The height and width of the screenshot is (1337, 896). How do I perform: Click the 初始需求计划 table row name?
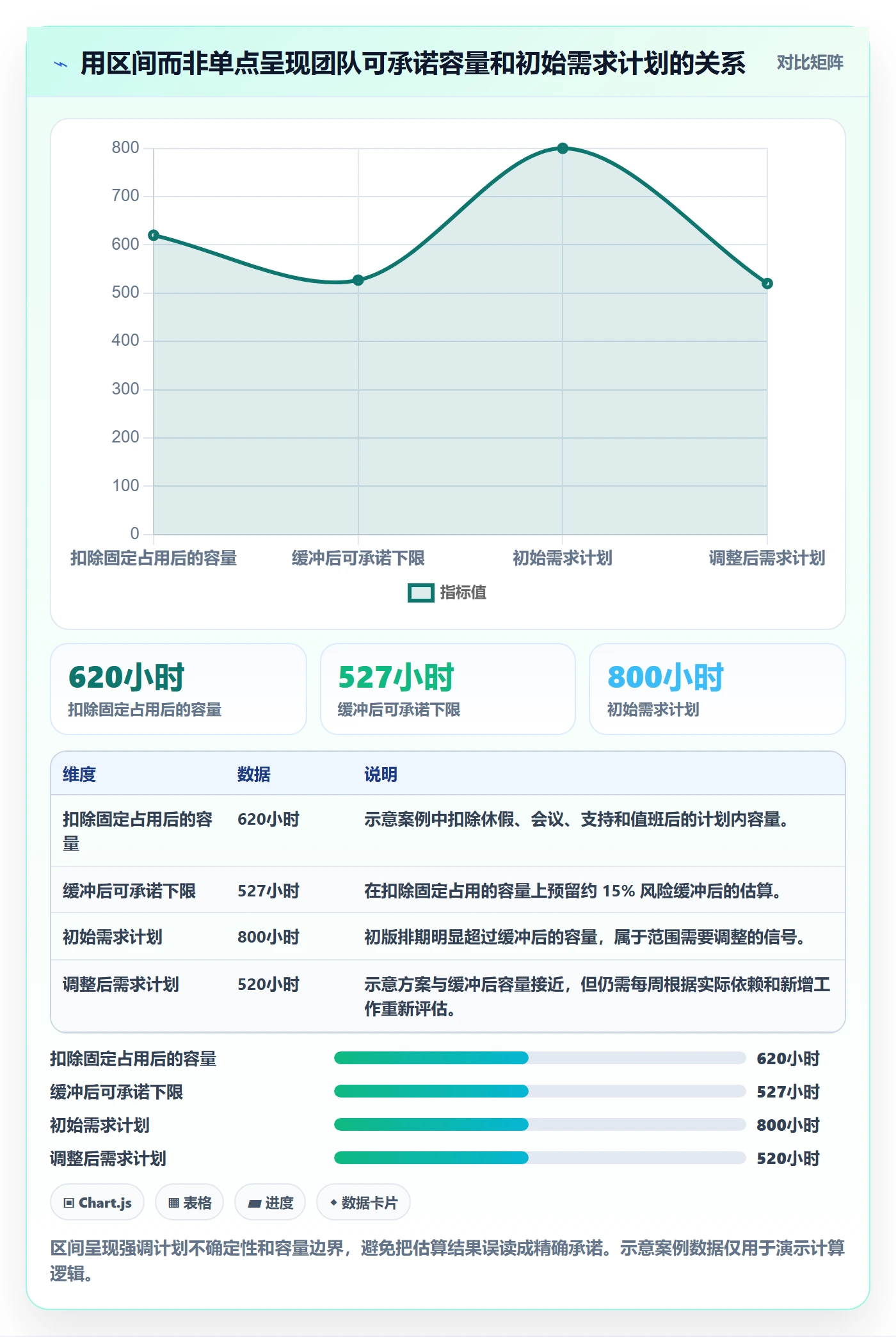[113, 937]
